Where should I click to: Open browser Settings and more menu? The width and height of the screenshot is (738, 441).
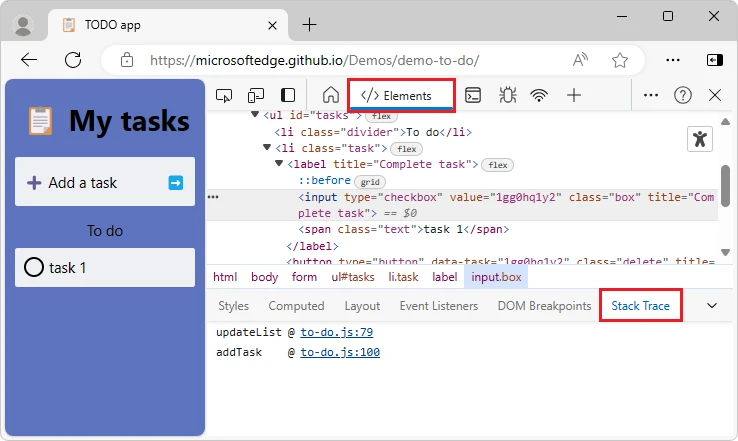coord(673,60)
